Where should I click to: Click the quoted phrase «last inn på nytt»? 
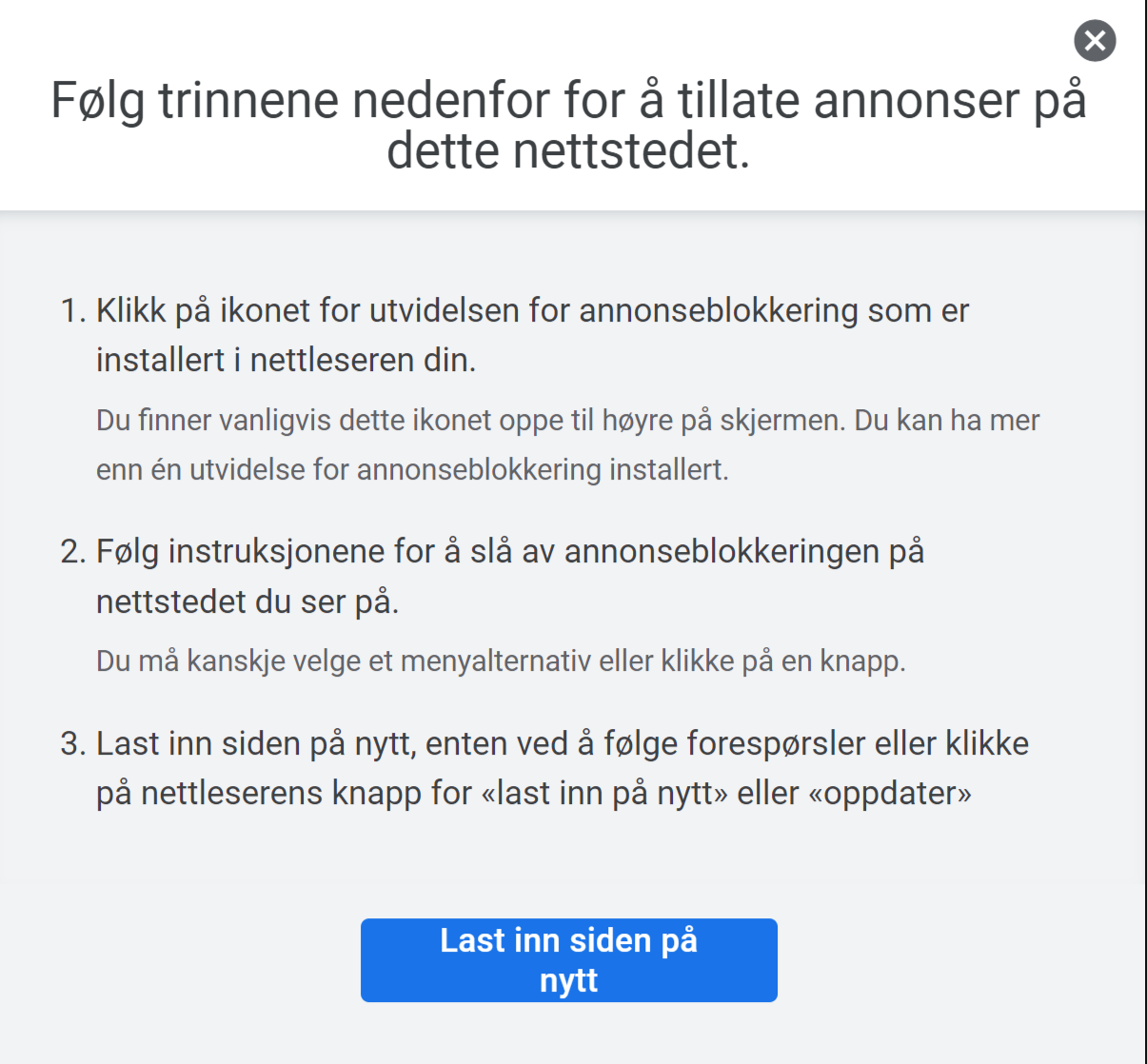coord(604,793)
